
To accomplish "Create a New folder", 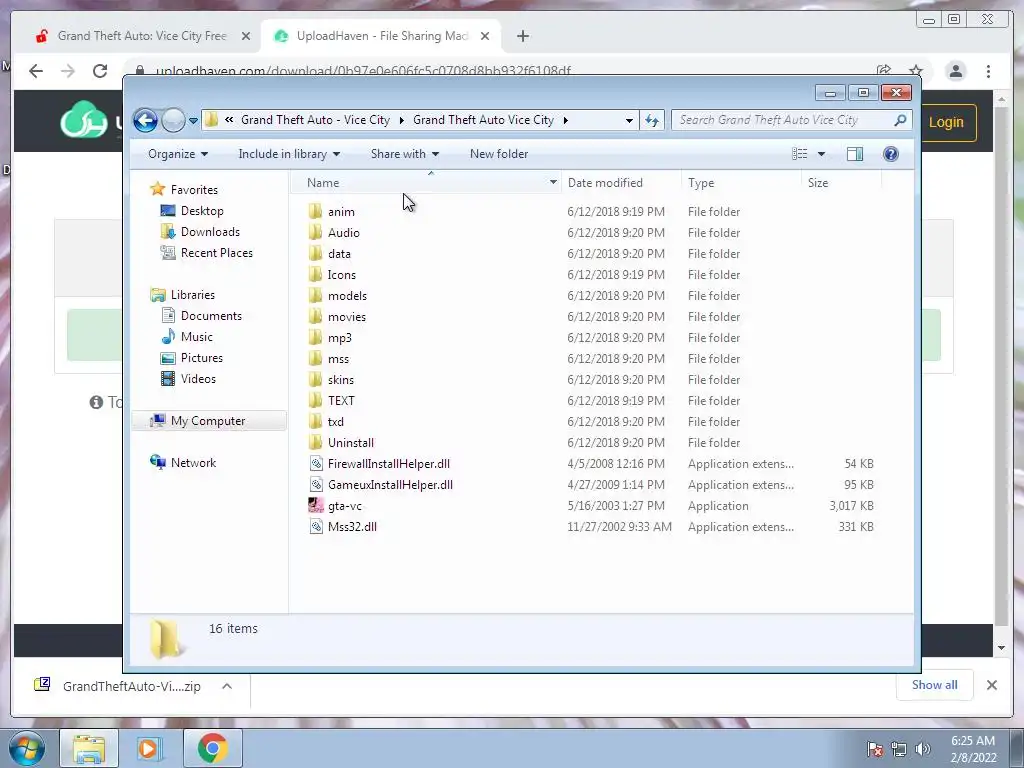I will tap(499, 154).
